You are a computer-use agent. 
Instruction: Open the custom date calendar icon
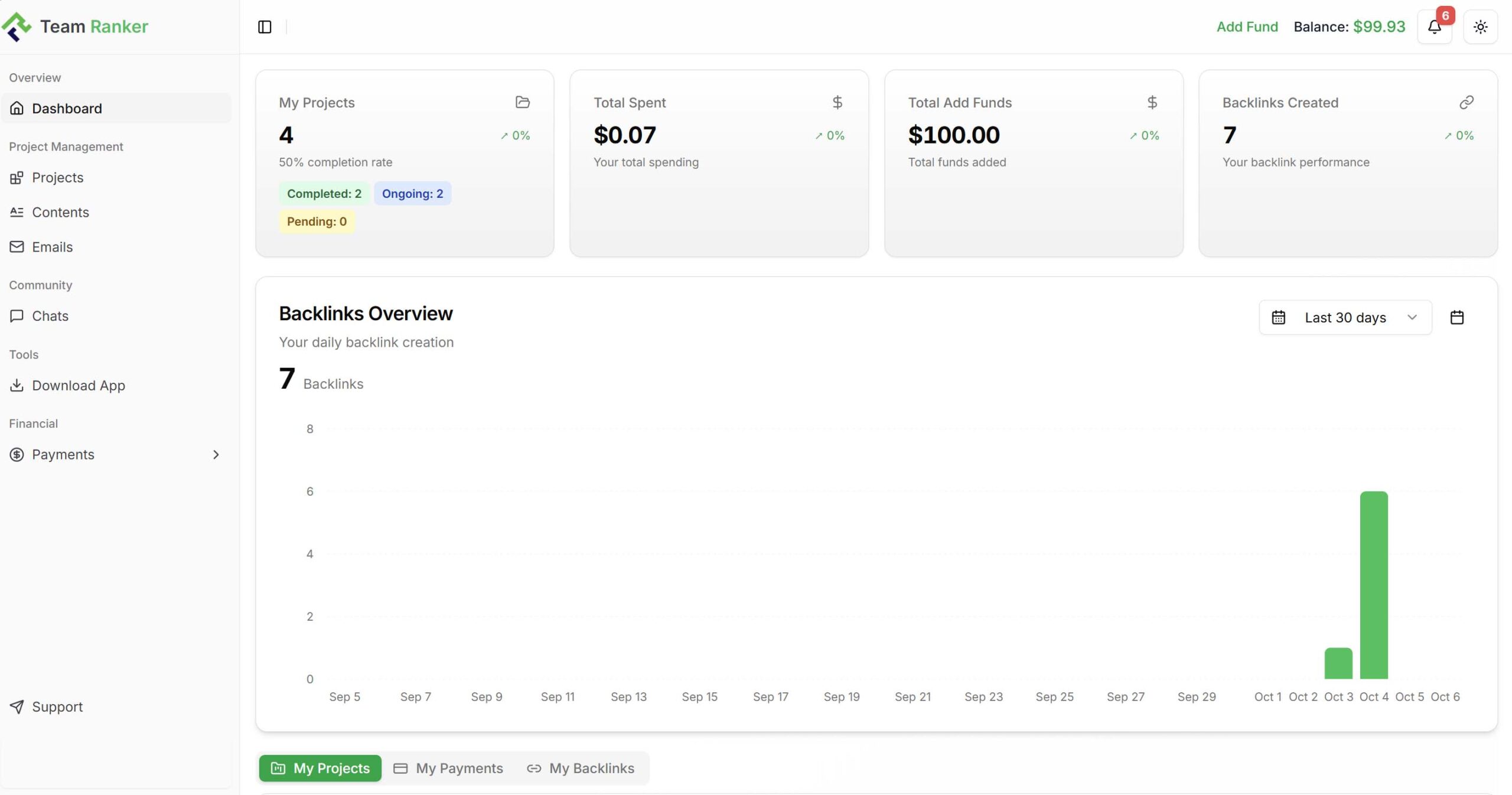pos(1456,318)
